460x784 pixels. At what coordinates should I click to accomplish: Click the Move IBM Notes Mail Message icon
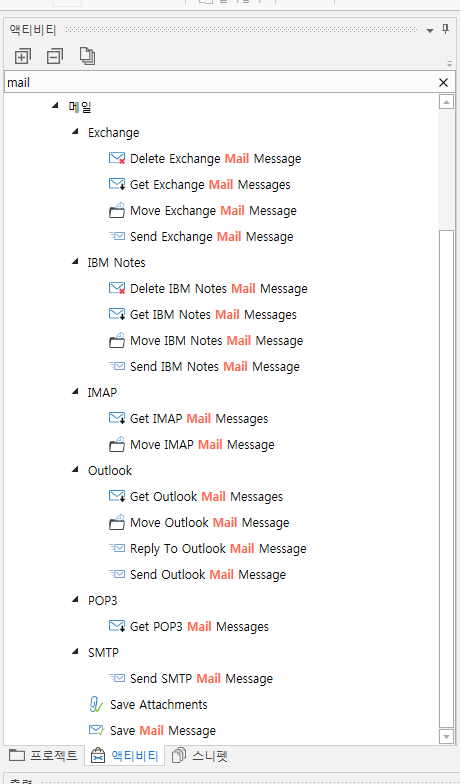[117, 340]
